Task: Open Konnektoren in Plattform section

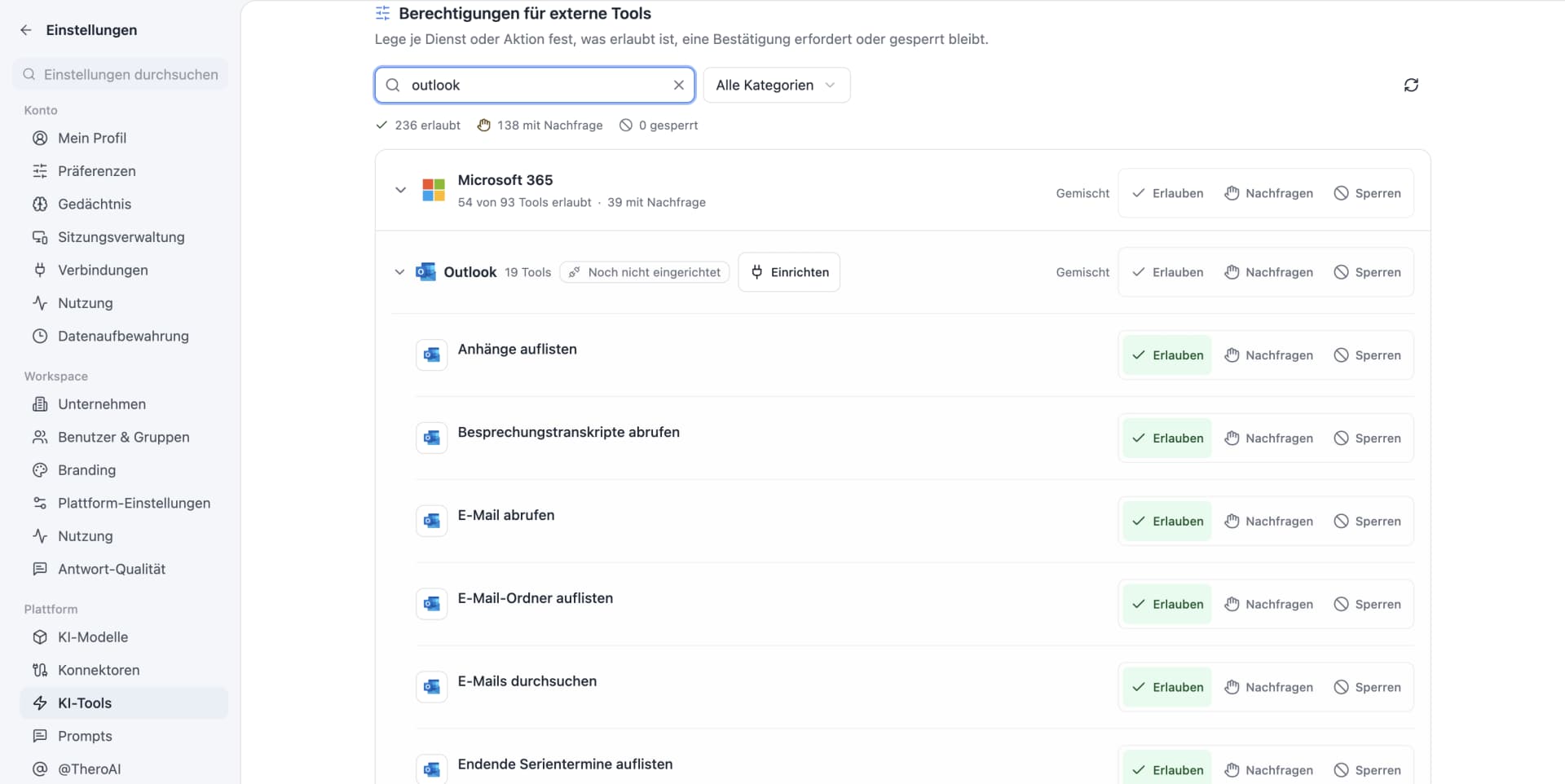Action: pyautogui.click(x=124, y=670)
